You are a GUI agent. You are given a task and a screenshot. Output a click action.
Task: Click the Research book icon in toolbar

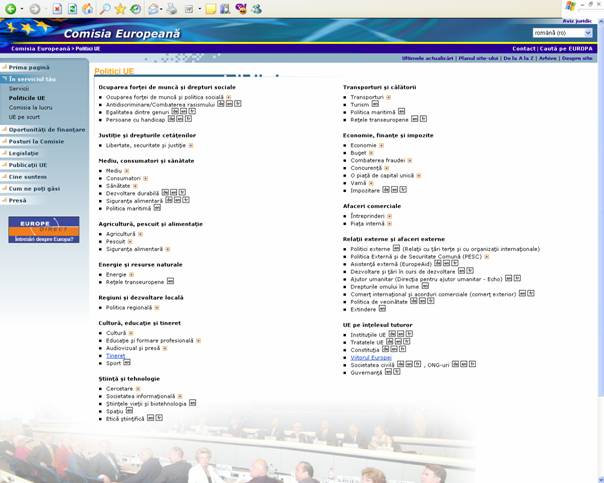click(x=225, y=8)
